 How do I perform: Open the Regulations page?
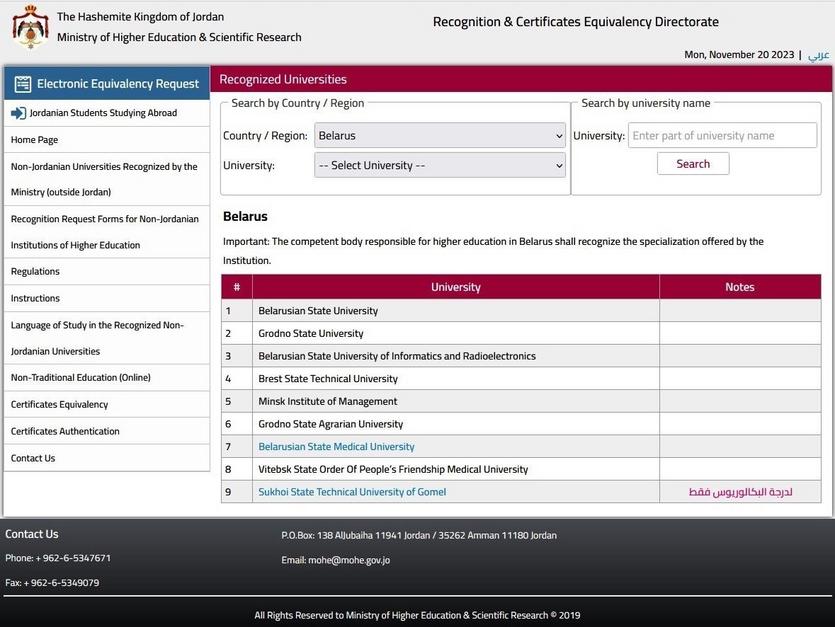pos(35,271)
